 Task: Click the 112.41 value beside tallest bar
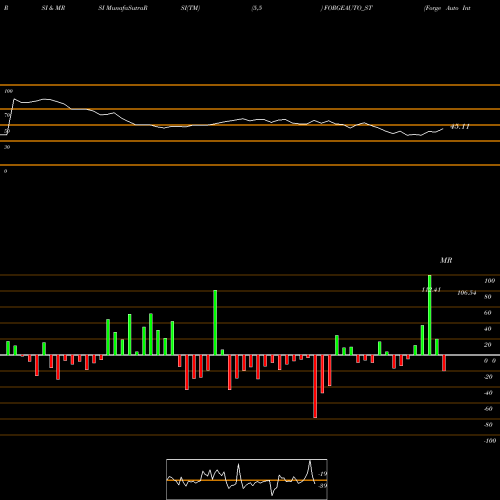click(431, 290)
